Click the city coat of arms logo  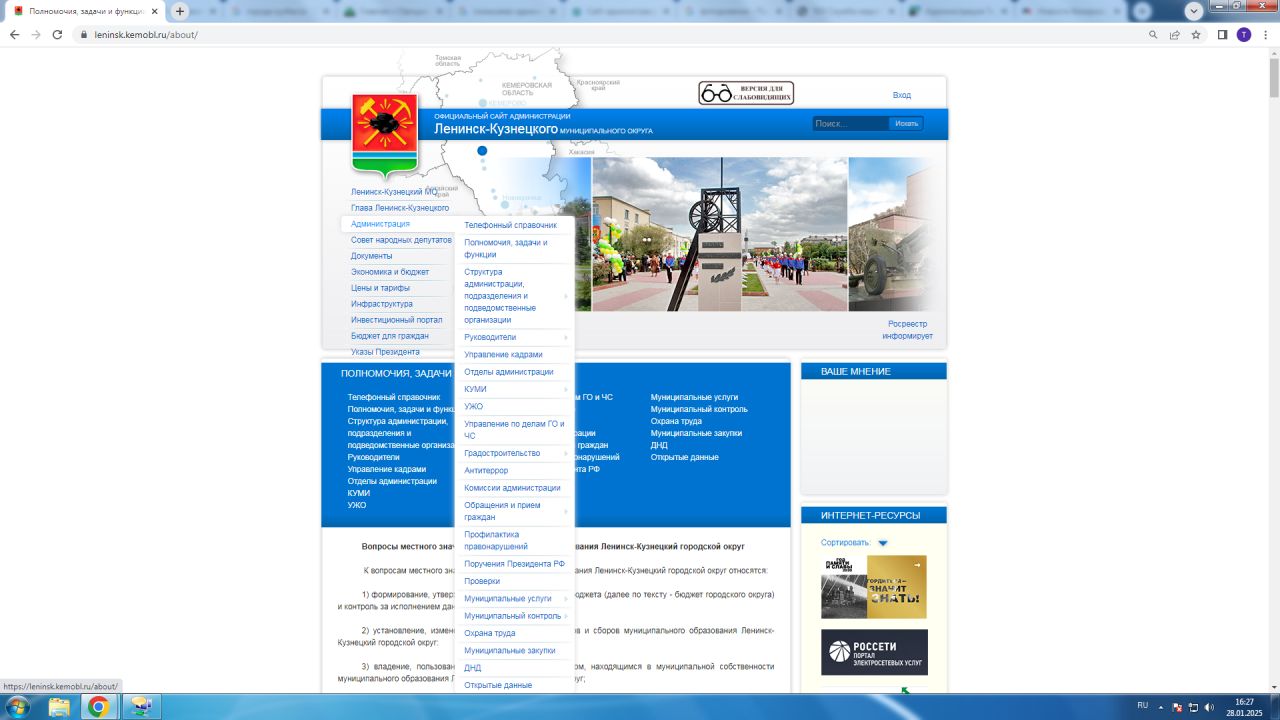pyautogui.click(x=385, y=136)
